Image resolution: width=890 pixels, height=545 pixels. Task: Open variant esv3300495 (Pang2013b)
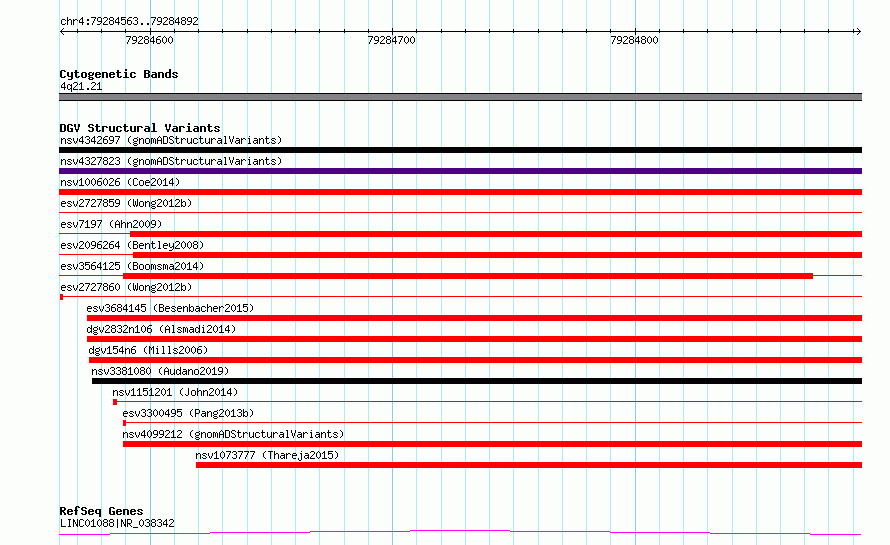point(188,413)
